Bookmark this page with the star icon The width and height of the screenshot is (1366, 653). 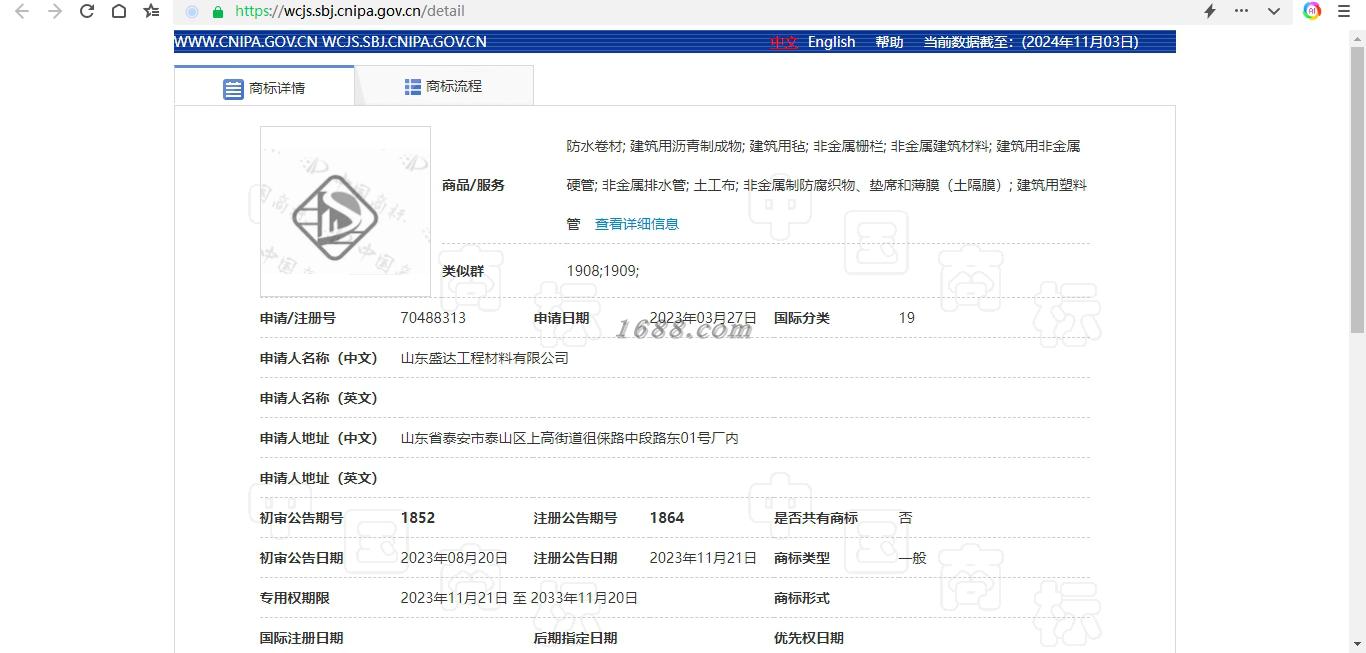click(151, 11)
